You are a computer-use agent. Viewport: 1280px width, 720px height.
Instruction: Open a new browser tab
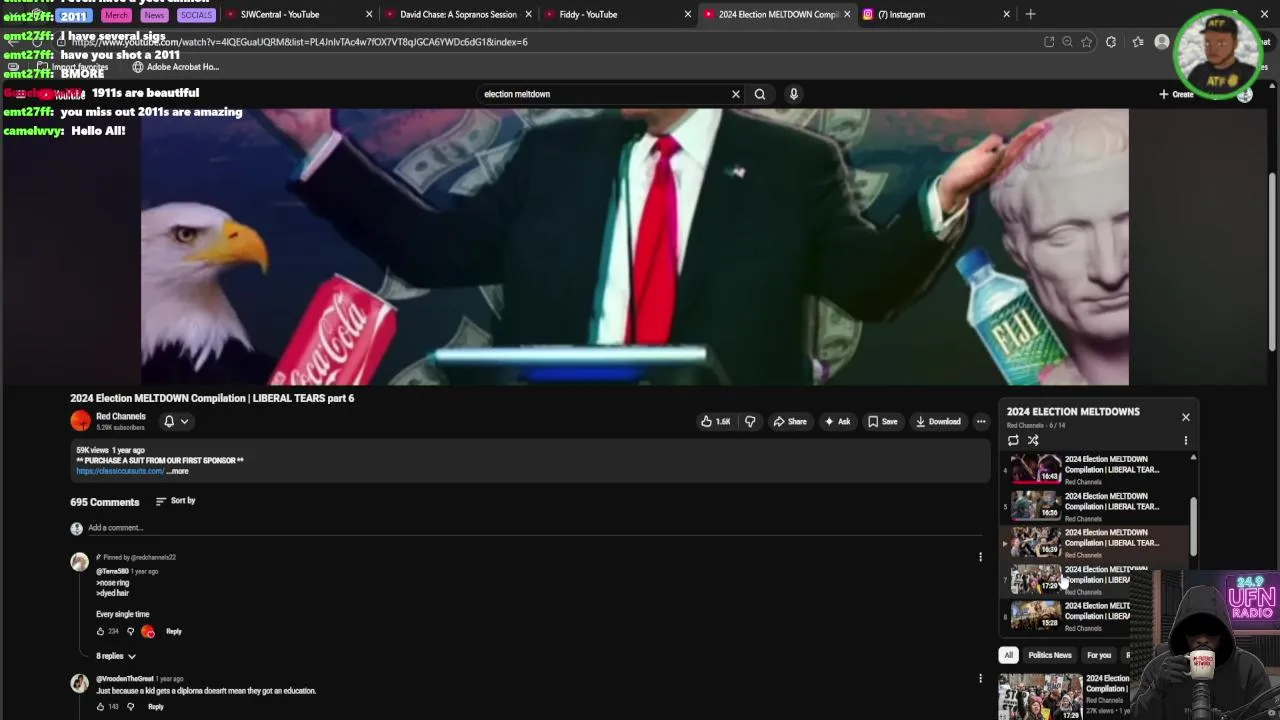[1030, 14]
